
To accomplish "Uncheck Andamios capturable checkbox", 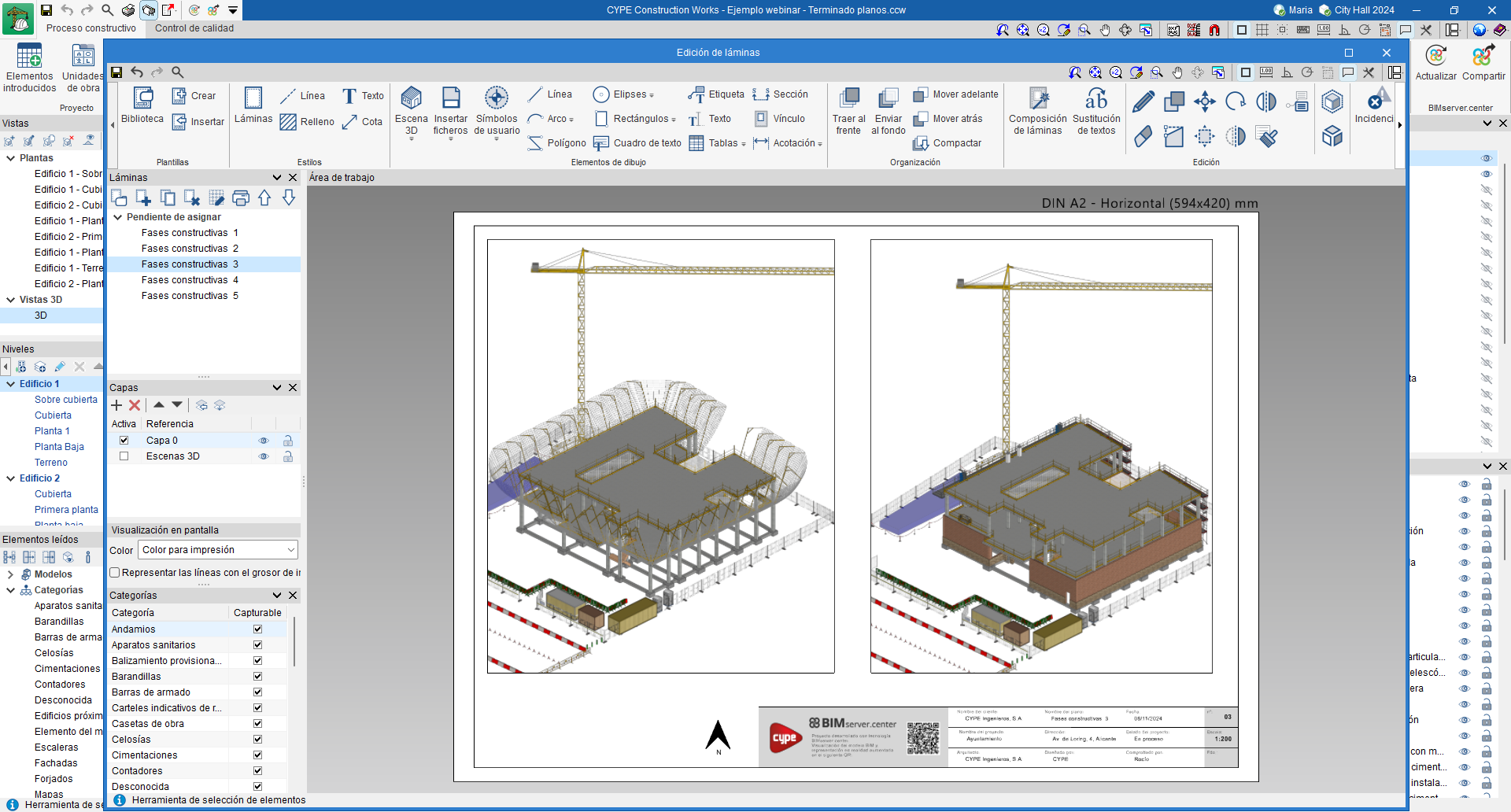I will pos(257,629).
